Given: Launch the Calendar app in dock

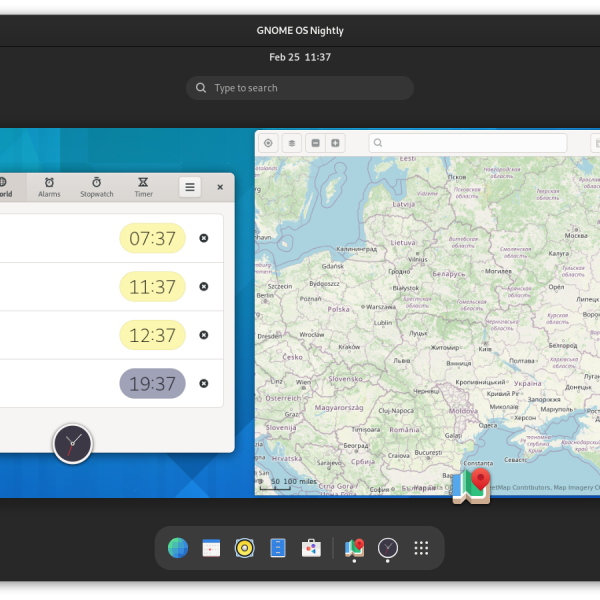Looking at the screenshot, I should click(x=211, y=548).
